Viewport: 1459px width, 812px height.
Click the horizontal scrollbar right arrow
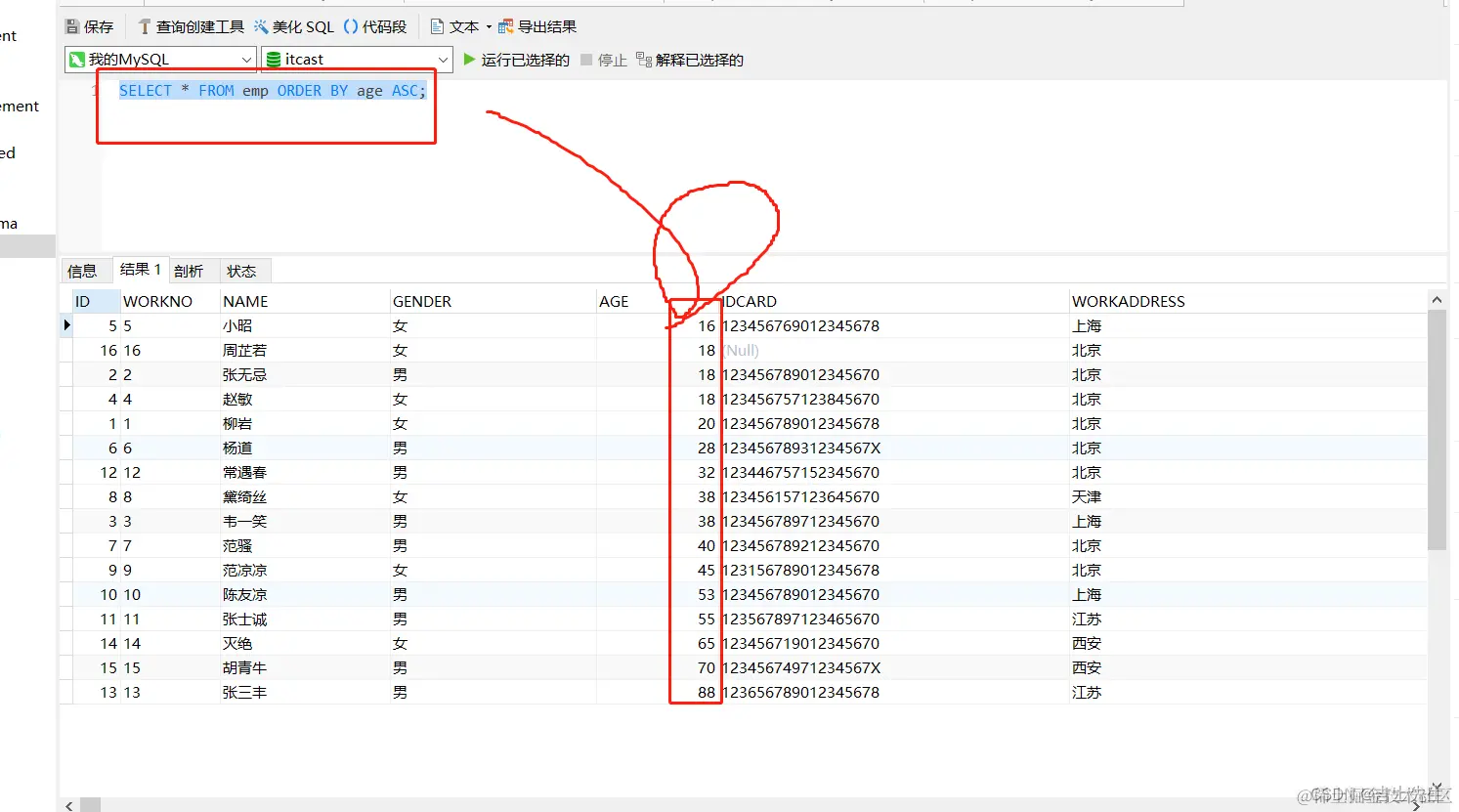(1416, 805)
